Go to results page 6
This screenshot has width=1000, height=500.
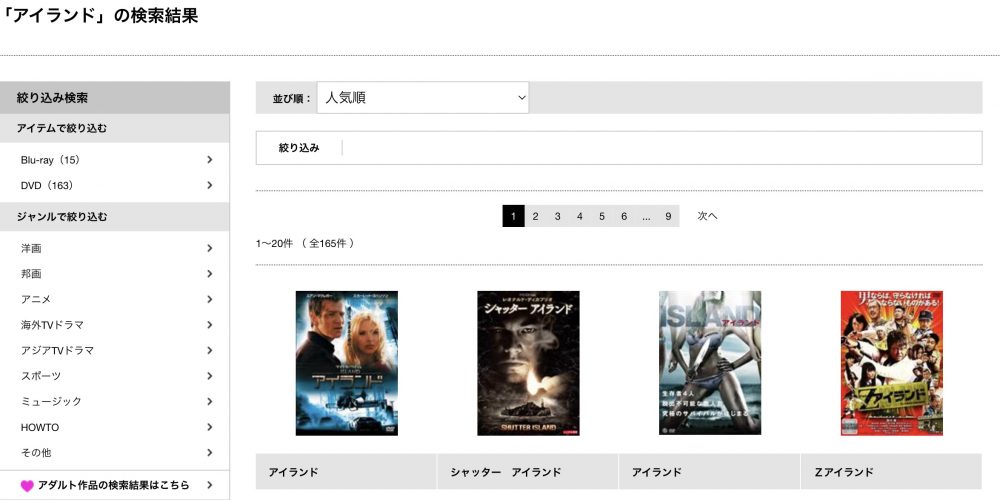(624, 216)
